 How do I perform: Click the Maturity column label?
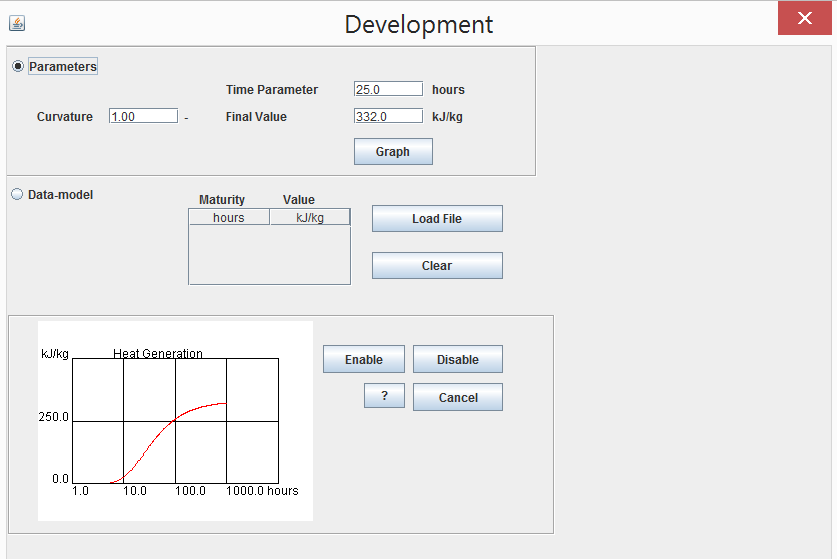(222, 200)
